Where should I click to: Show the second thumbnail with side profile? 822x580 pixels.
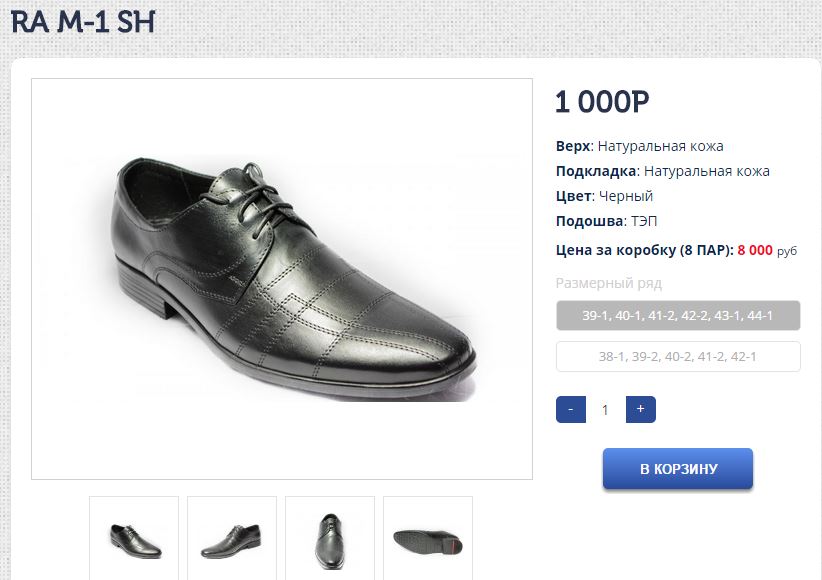pos(232,538)
